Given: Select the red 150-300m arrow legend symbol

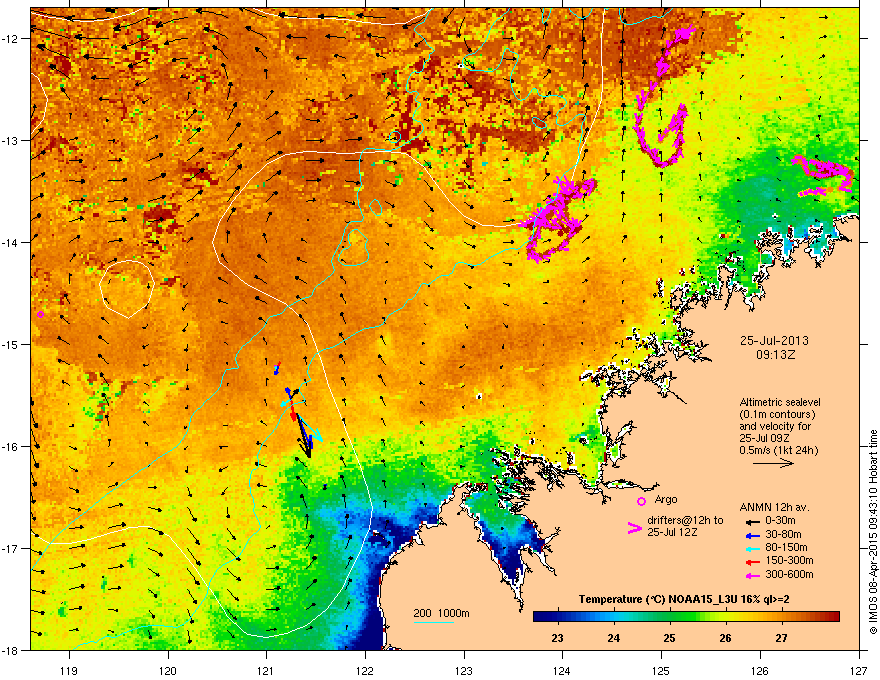Looking at the screenshot, I should point(753,561).
